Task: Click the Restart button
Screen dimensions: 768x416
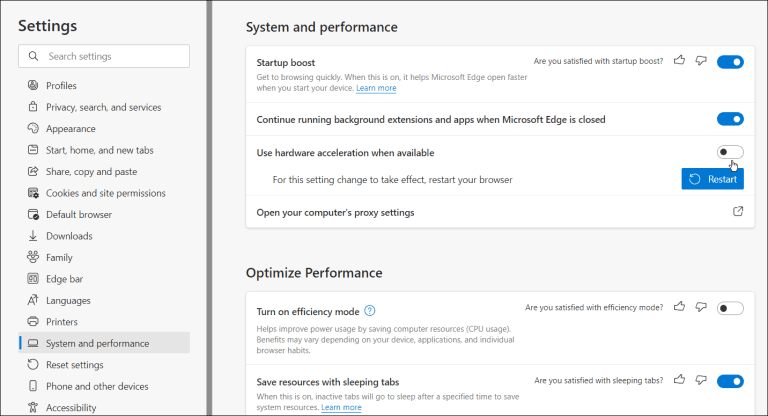Action: 713,179
